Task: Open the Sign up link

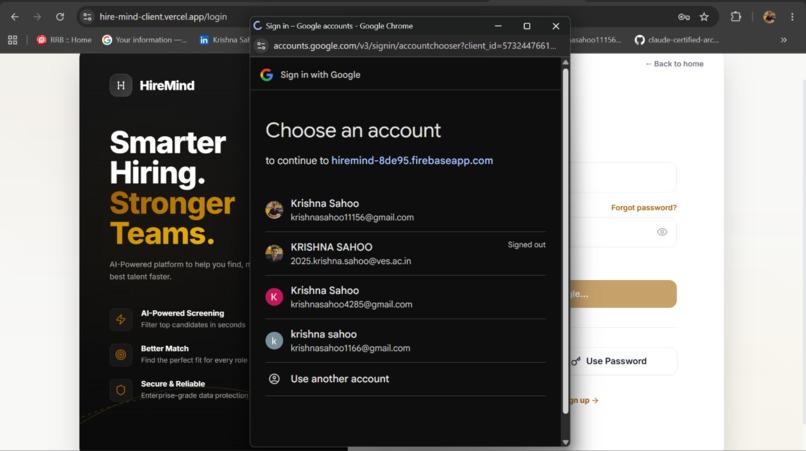Action: (x=584, y=400)
